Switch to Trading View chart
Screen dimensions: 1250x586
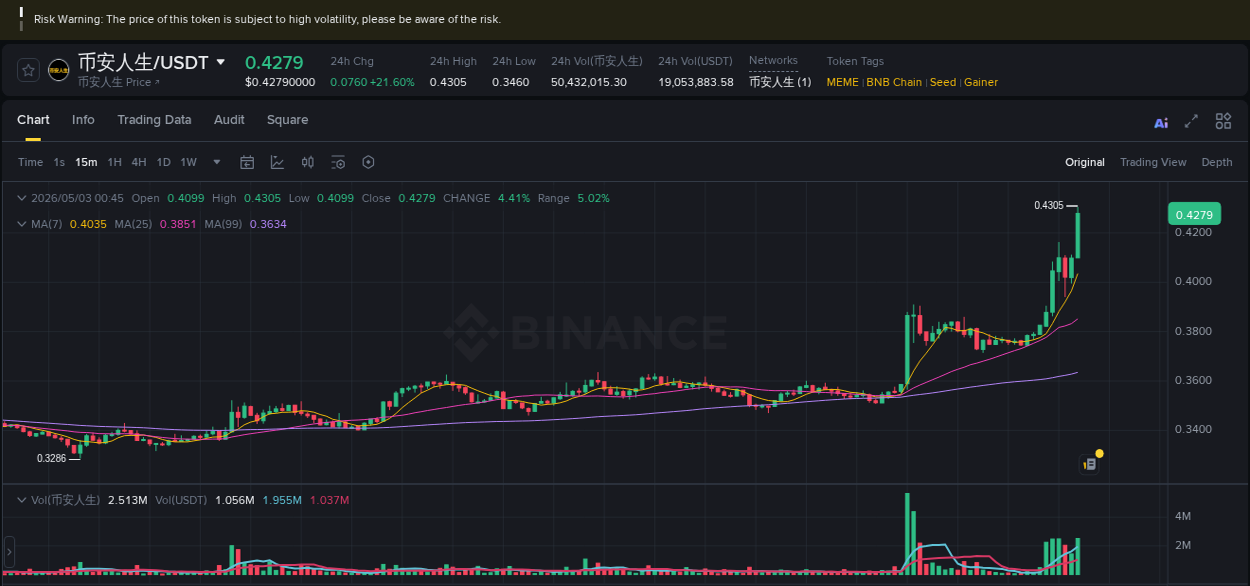1153,162
